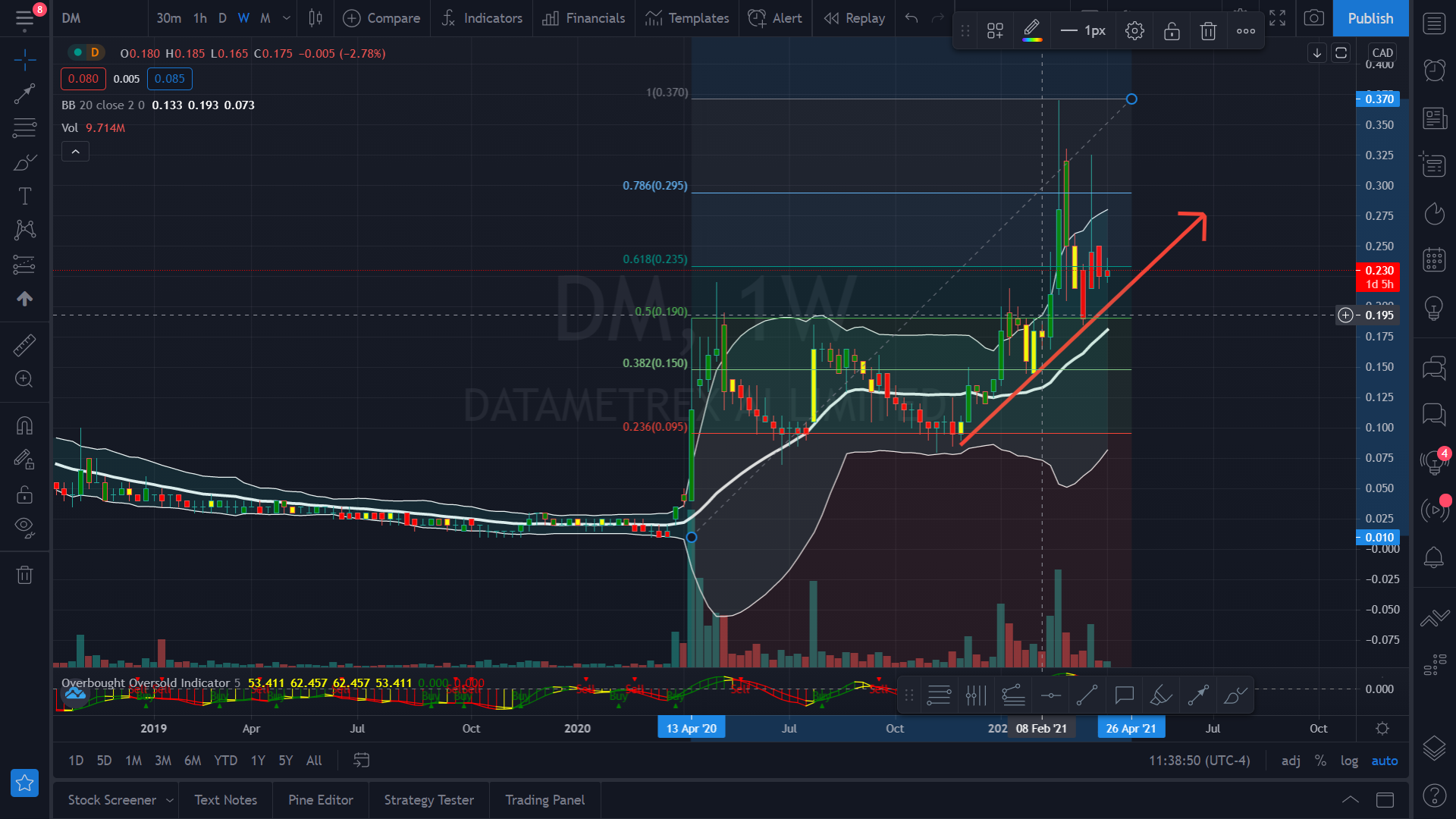Publish the chart idea
This screenshot has height=819, width=1456.
(1370, 17)
